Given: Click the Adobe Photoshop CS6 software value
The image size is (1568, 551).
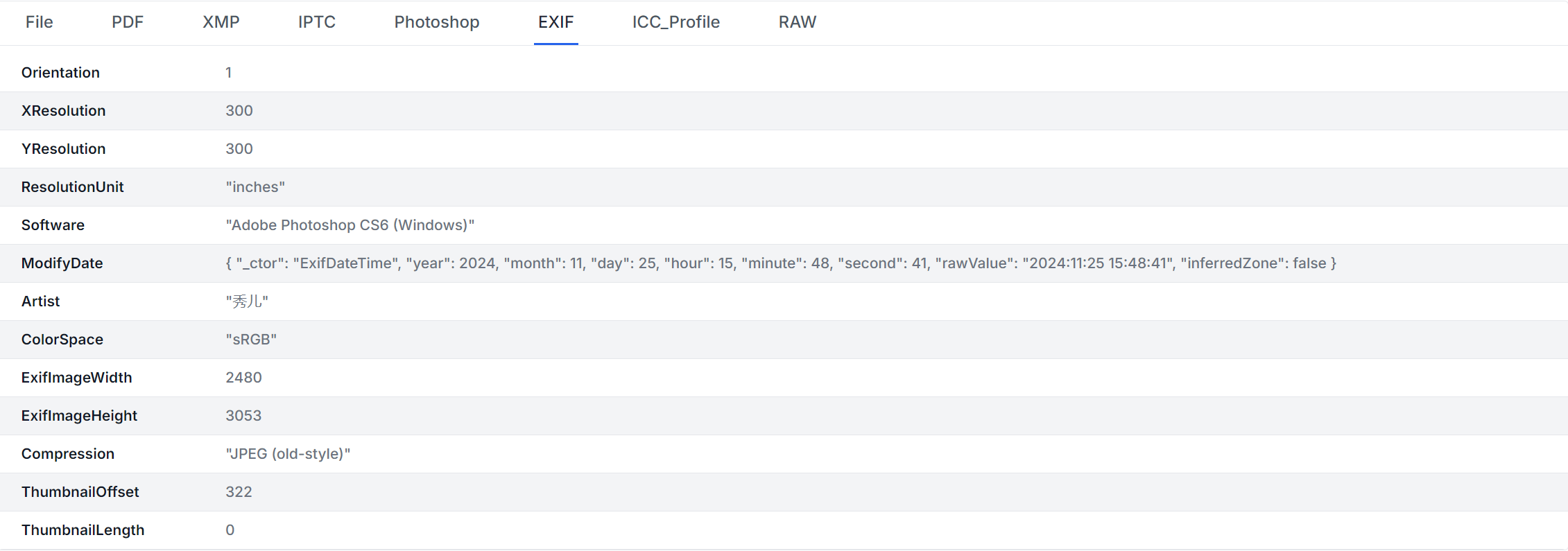Looking at the screenshot, I should (350, 225).
